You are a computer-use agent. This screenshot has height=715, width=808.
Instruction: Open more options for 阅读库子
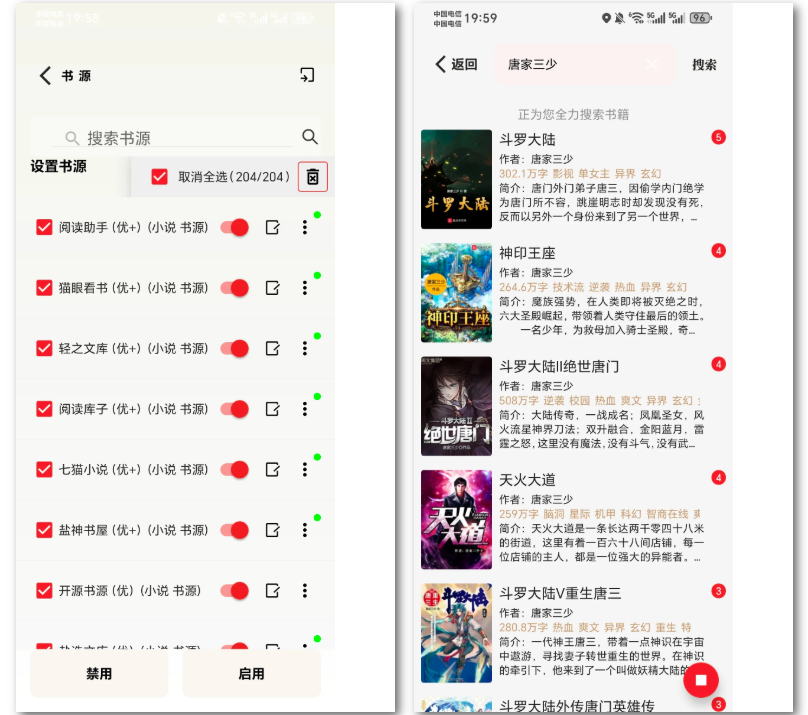pyautogui.click(x=305, y=409)
